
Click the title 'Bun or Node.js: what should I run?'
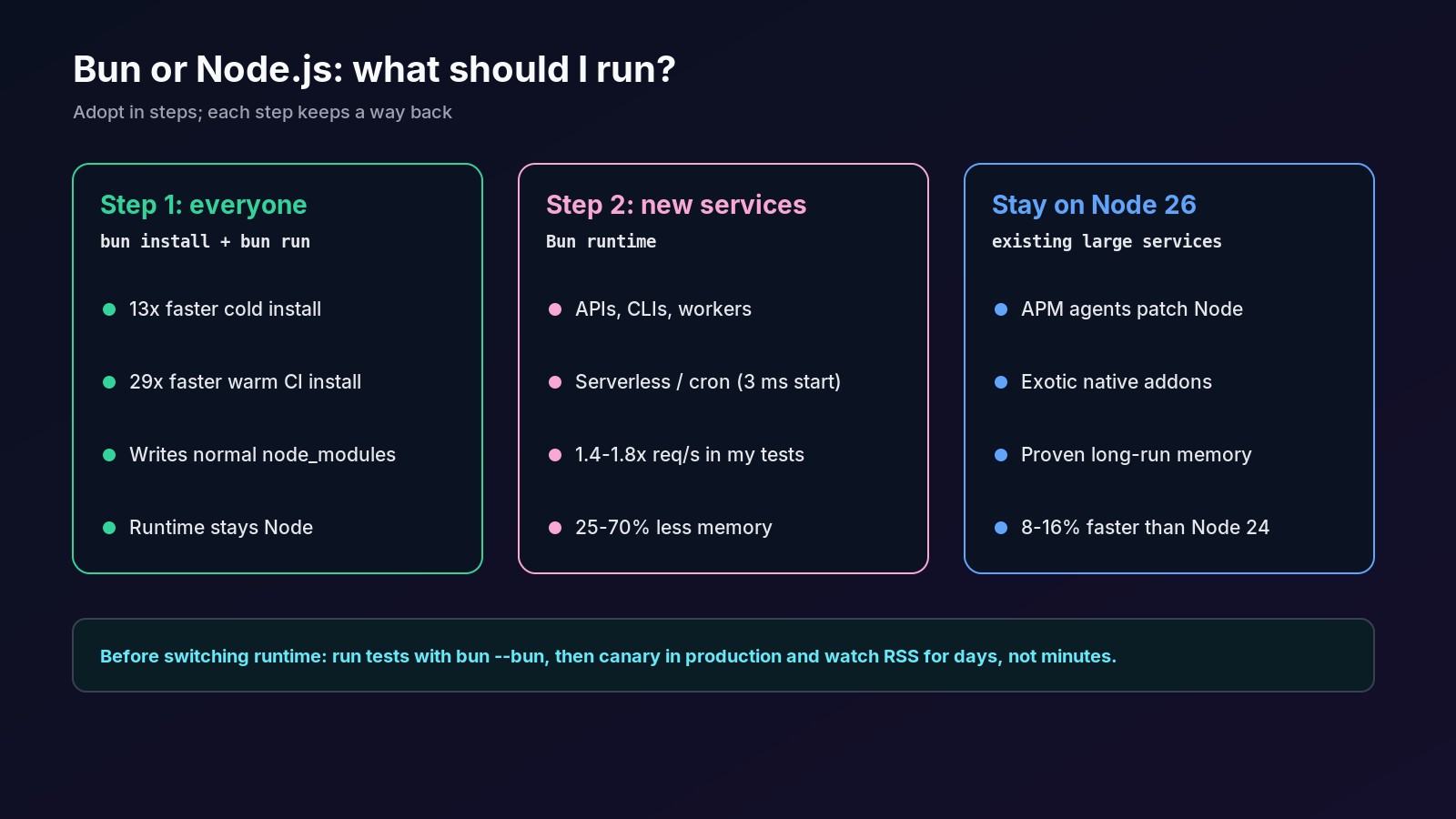tap(374, 70)
